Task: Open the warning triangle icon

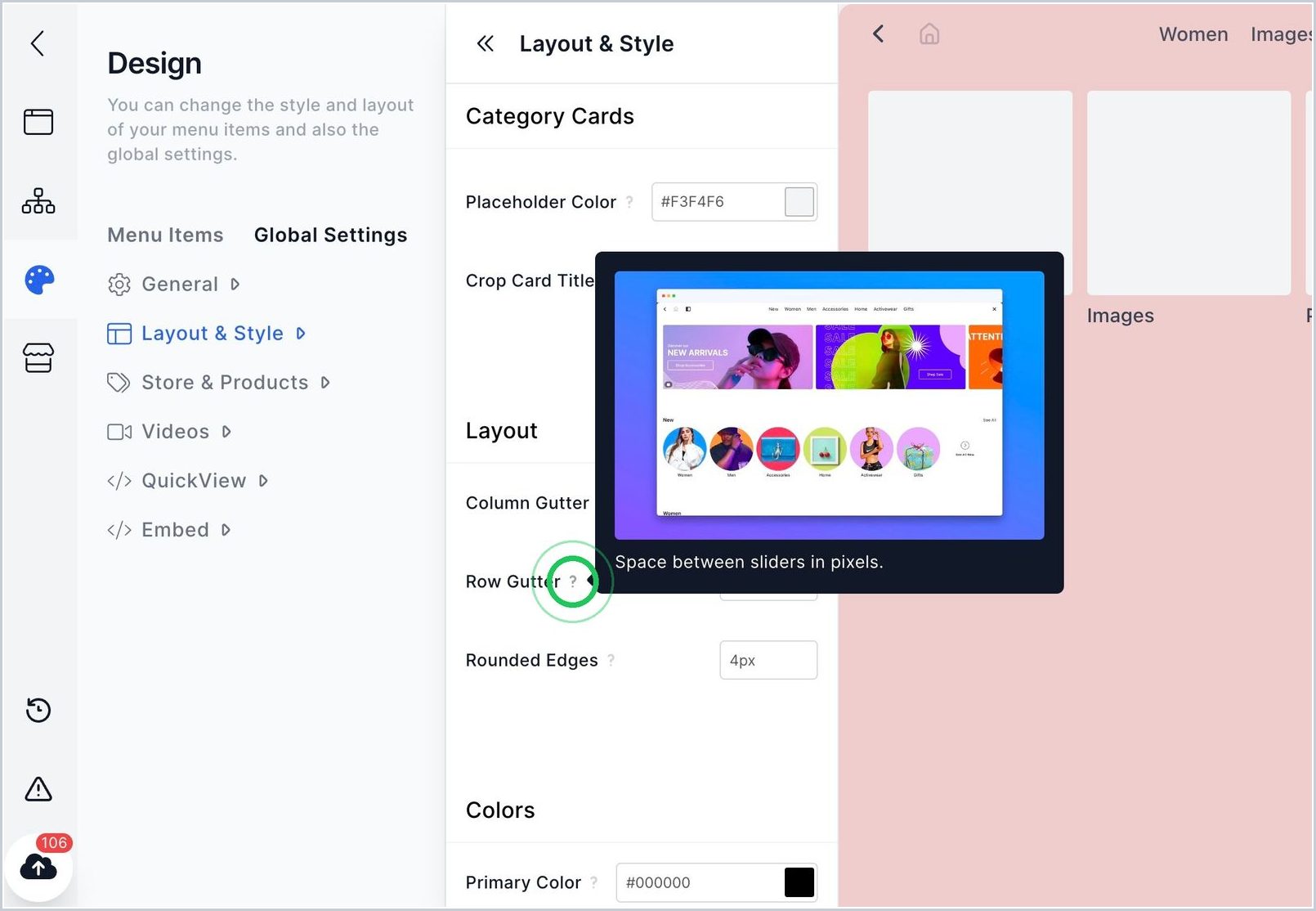Action: (x=38, y=789)
